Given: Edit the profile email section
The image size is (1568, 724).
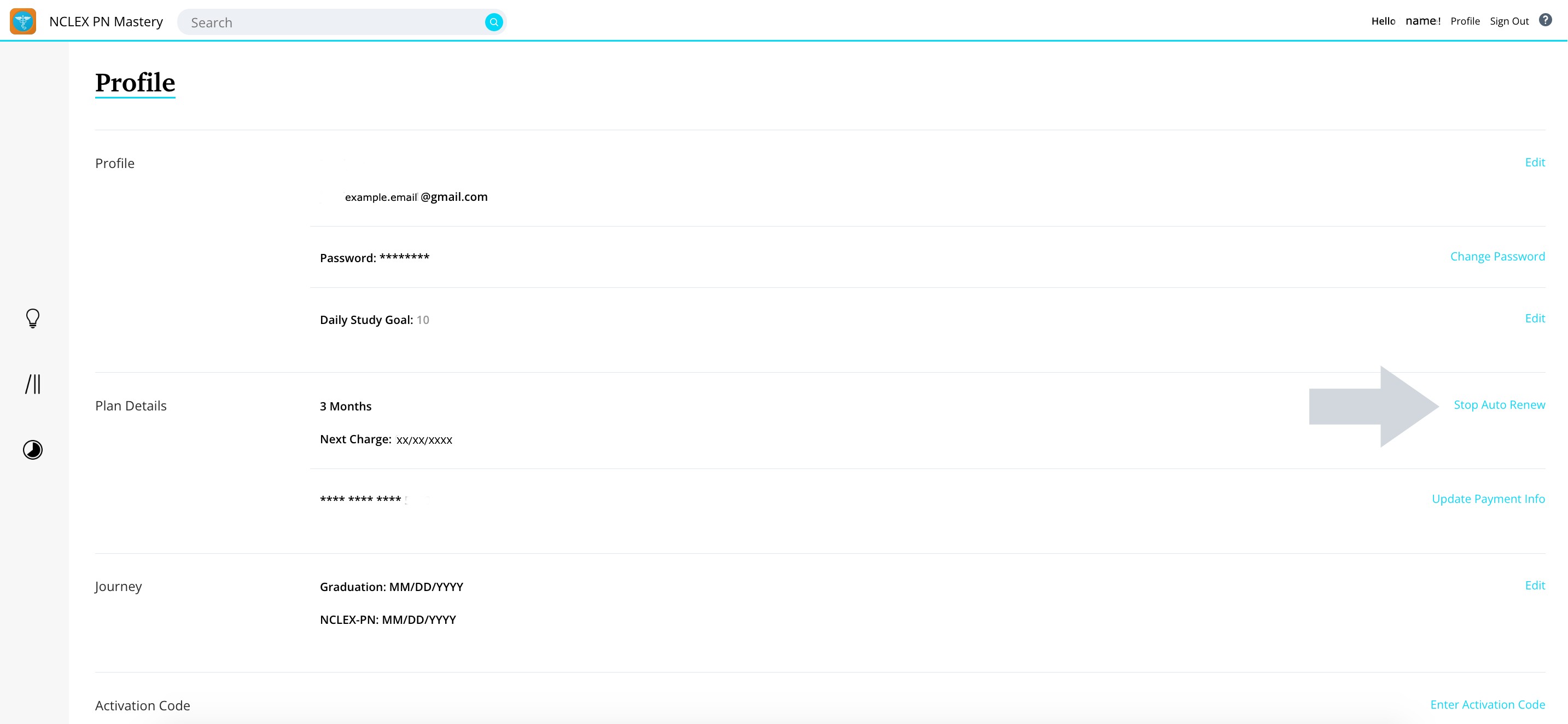Looking at the screenshot, I should [x=1535, y=162].
